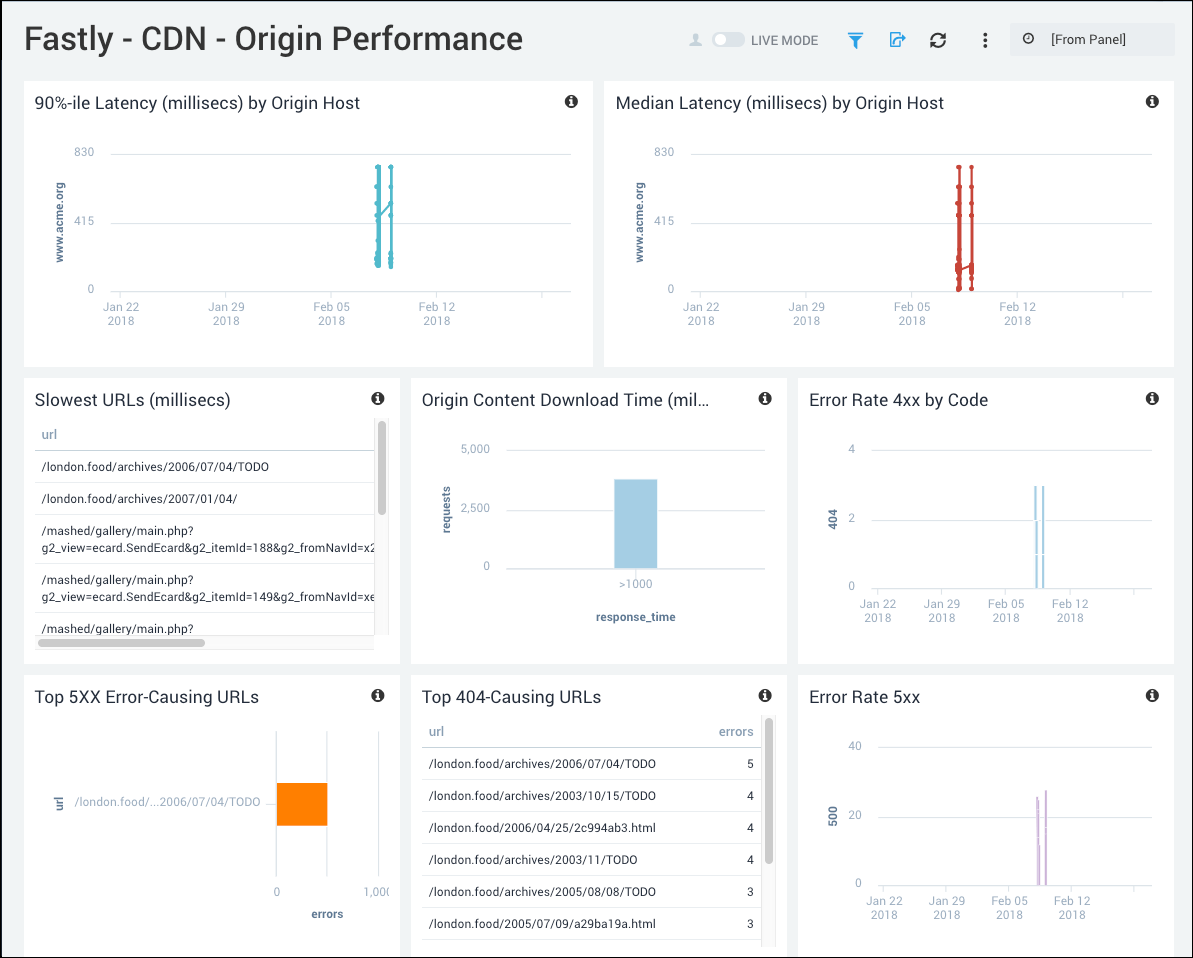
Task: Click the >1000 bar in download time chart
Action: tap(635, 522)
